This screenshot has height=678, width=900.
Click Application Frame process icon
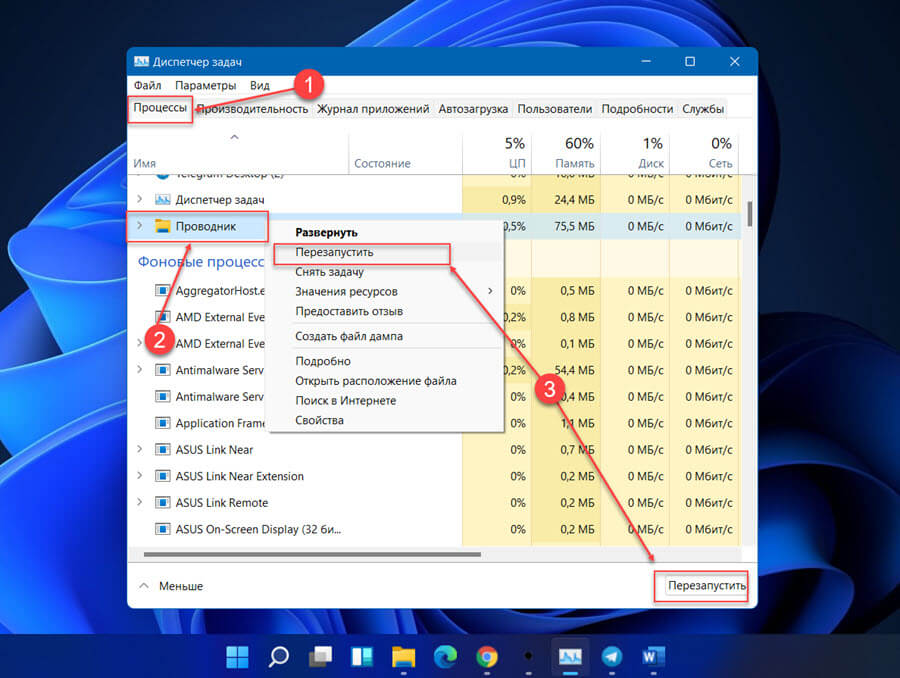163,423
